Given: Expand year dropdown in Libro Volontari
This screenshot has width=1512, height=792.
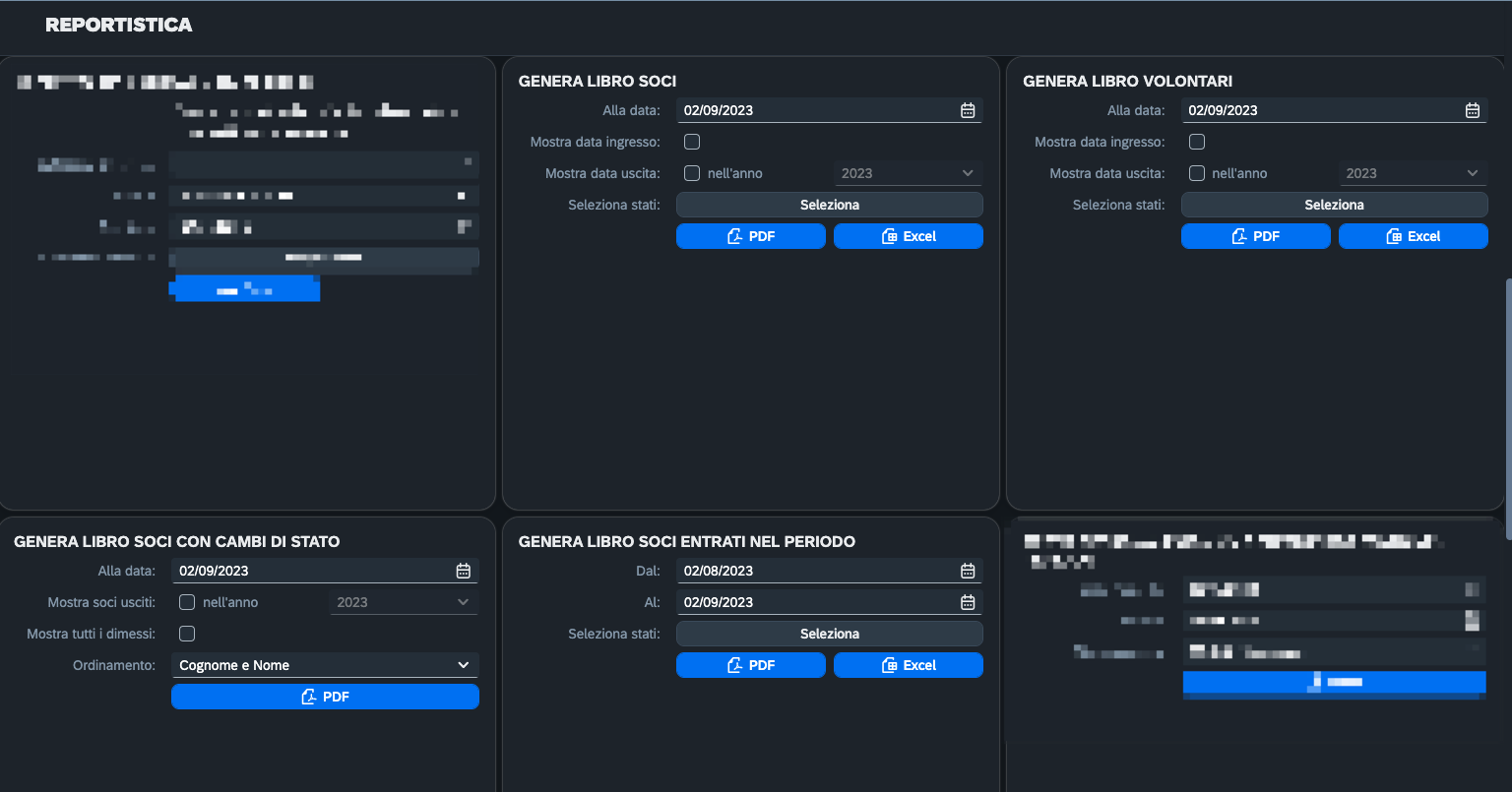Looking at the screenshot, I should pyautogui.click(x=1414, y=173).
